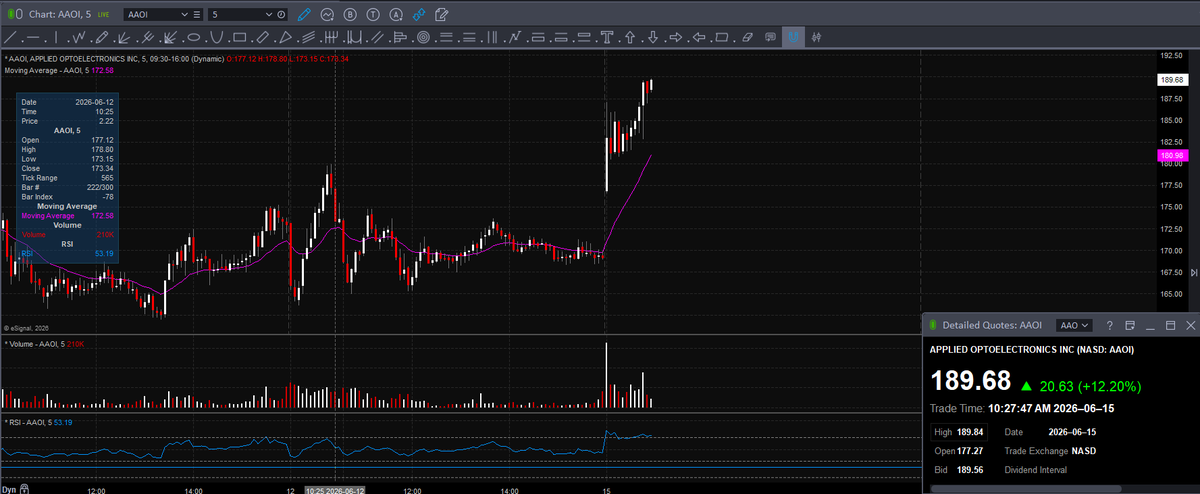
Task: Select the pencil freehand drawing tool
Action: coord(102,38)
